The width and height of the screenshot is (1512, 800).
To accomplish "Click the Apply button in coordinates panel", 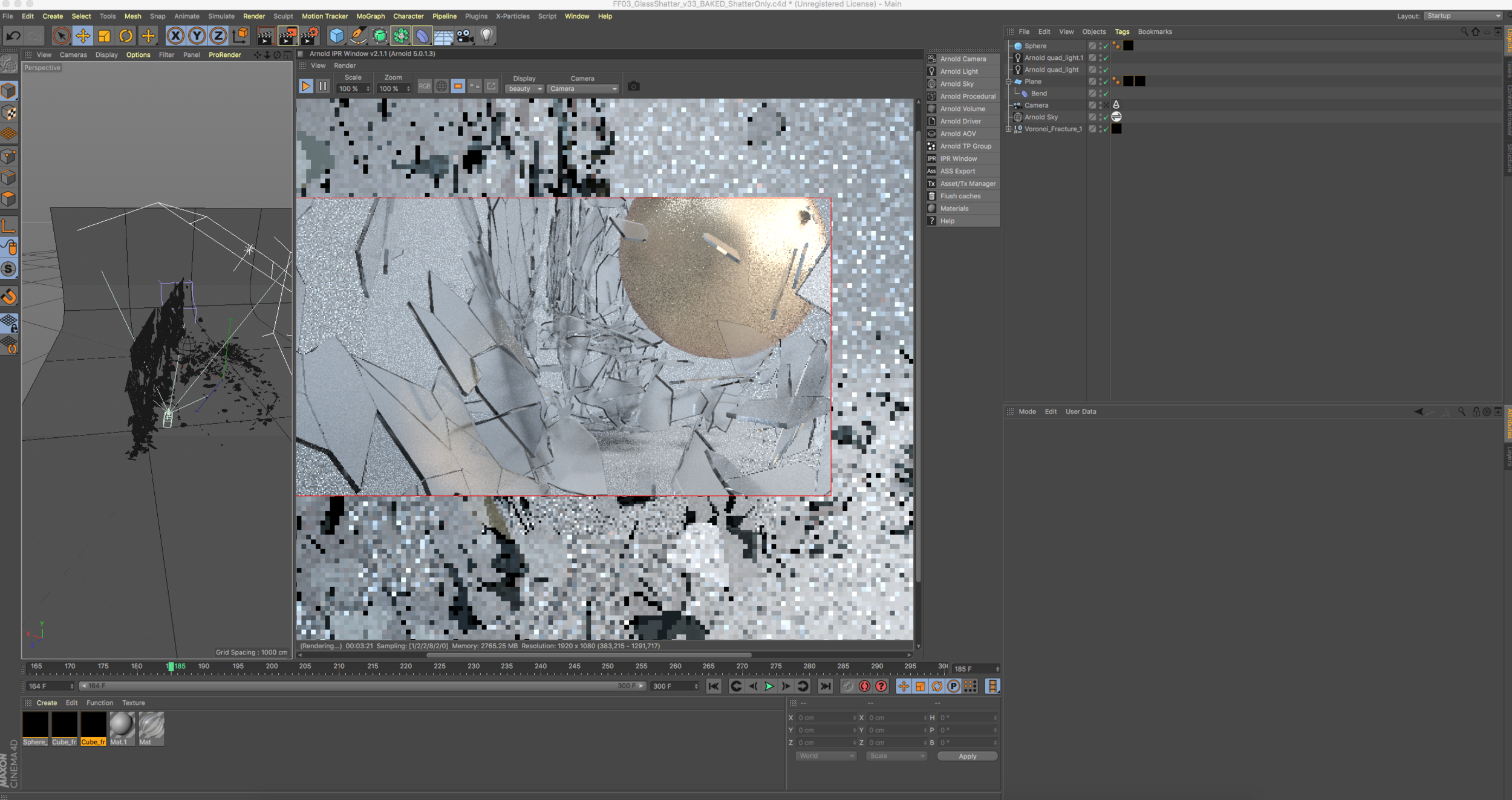I will pos(966,756).
